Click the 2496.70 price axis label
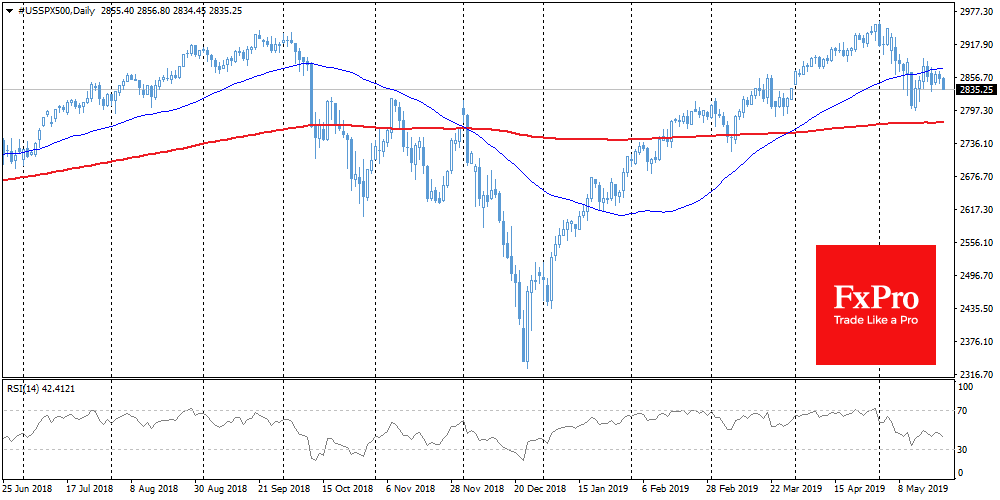This screenshot has width=1000, height=500. click(x=975, y=276)
